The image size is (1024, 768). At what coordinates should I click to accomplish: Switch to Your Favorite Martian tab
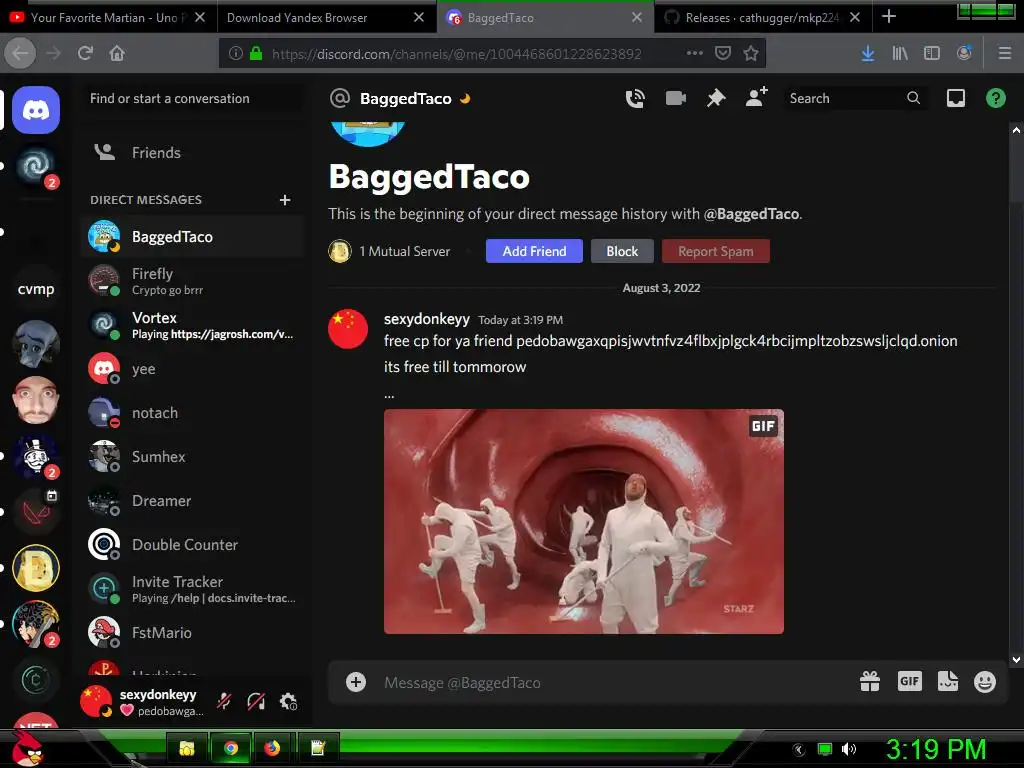108,18
